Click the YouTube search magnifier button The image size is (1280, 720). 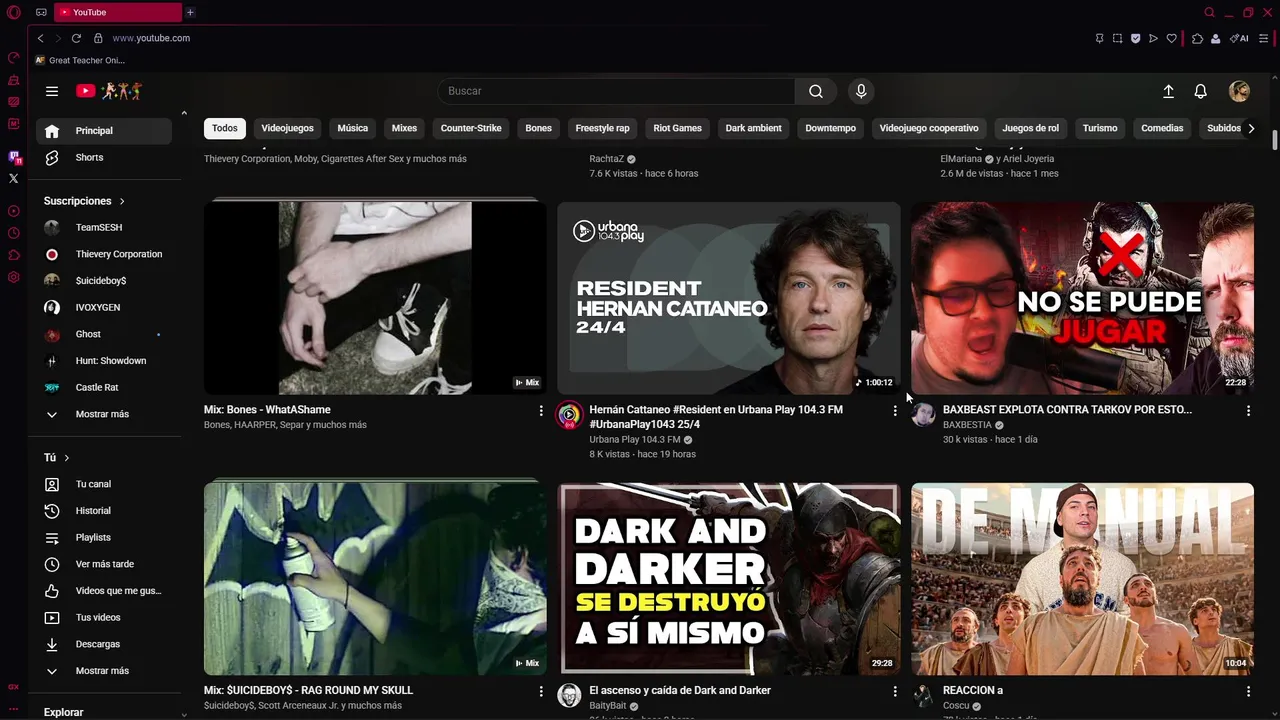click(x=816, y=91)
